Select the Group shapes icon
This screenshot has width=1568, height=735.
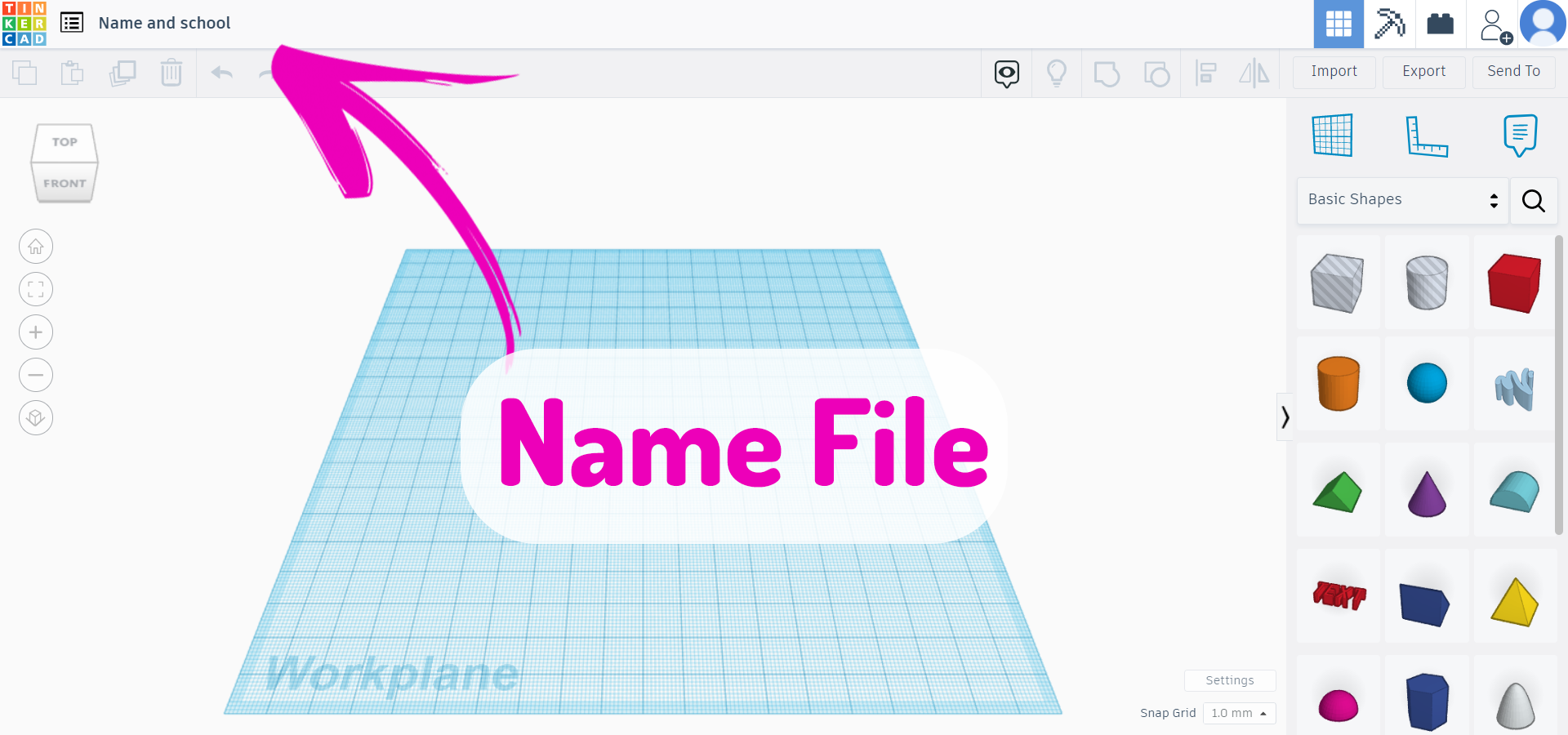1107,73
